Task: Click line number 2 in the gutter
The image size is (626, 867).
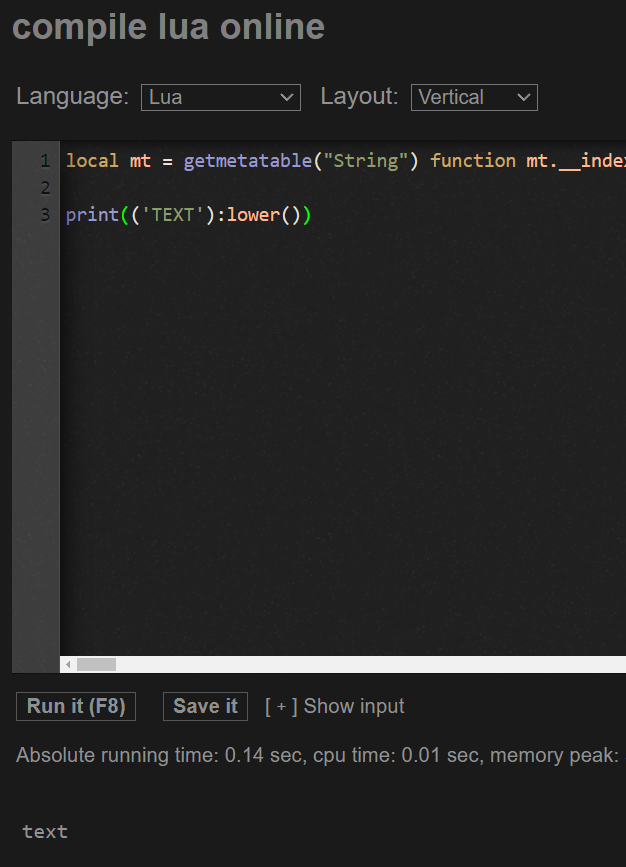Action: (x=45, y=188)
